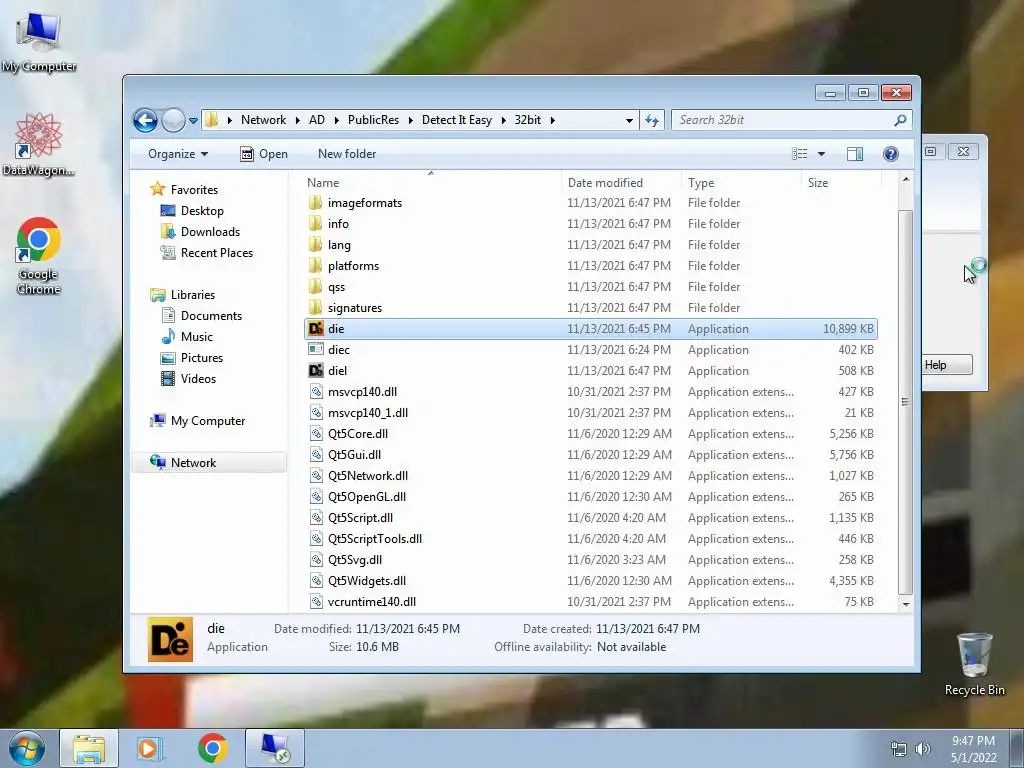Click scroll down arrow in file list
The image size is (1024, 768).
906,604
